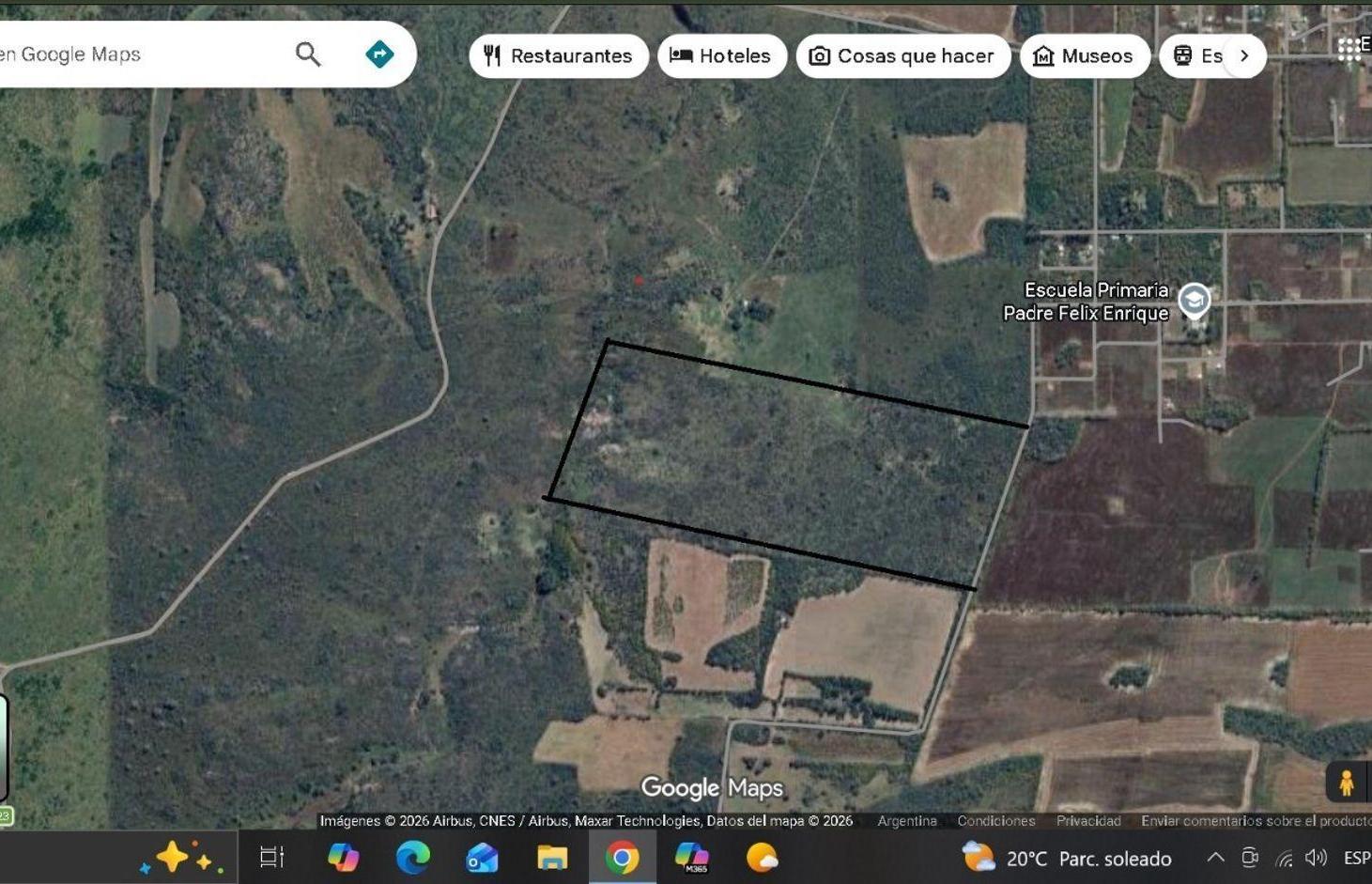
Task: Click the Escuela Primaria Padre Felix Enrique label
Action: point(1087,302)
